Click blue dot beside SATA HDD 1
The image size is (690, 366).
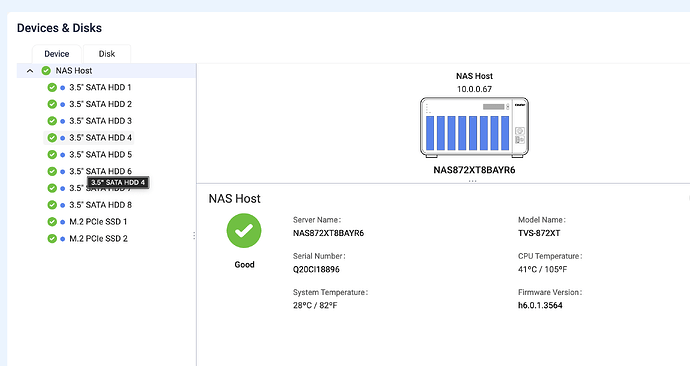click(62, 88)
